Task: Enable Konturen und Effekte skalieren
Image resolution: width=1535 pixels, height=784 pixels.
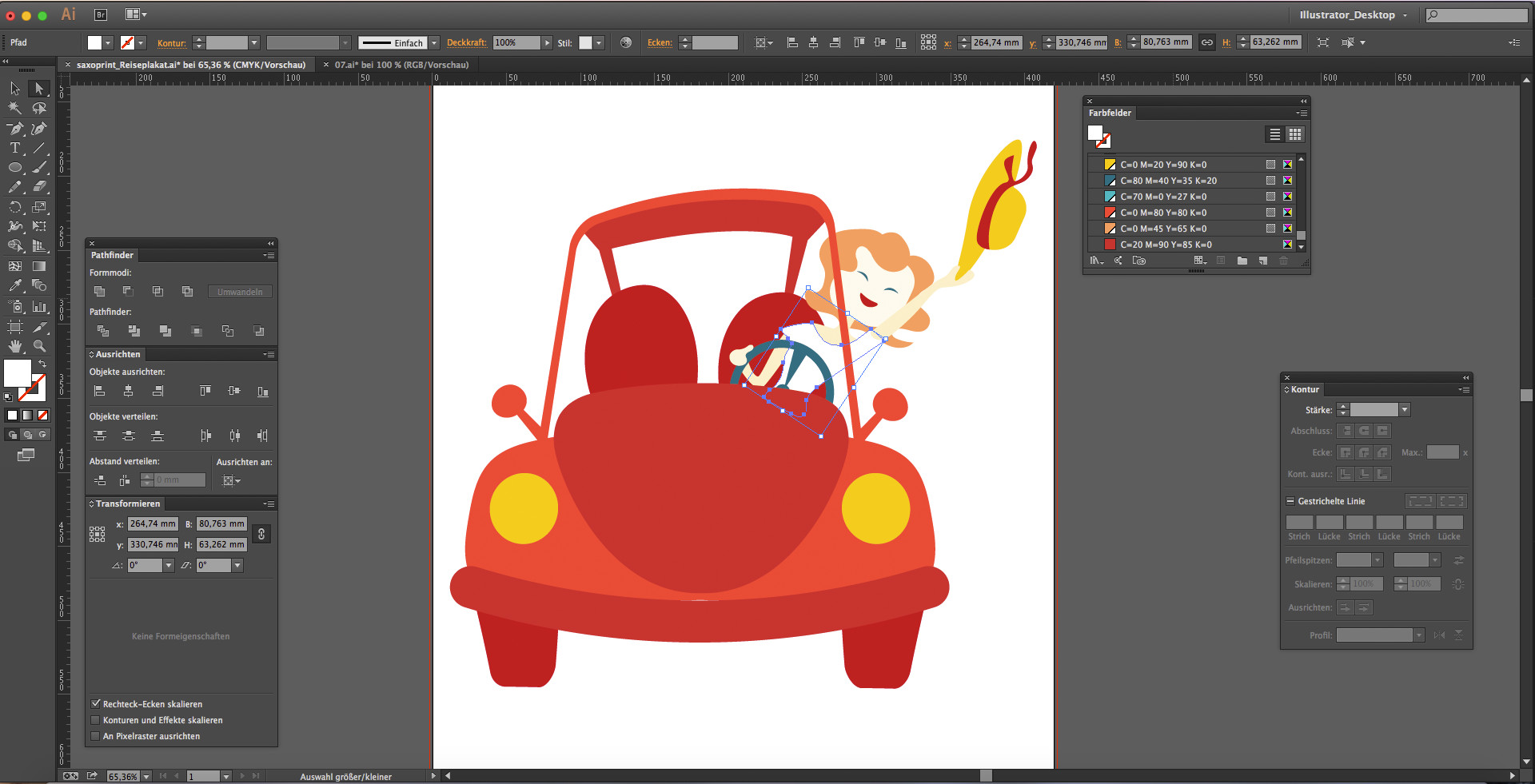Action: tap(96, 720)
